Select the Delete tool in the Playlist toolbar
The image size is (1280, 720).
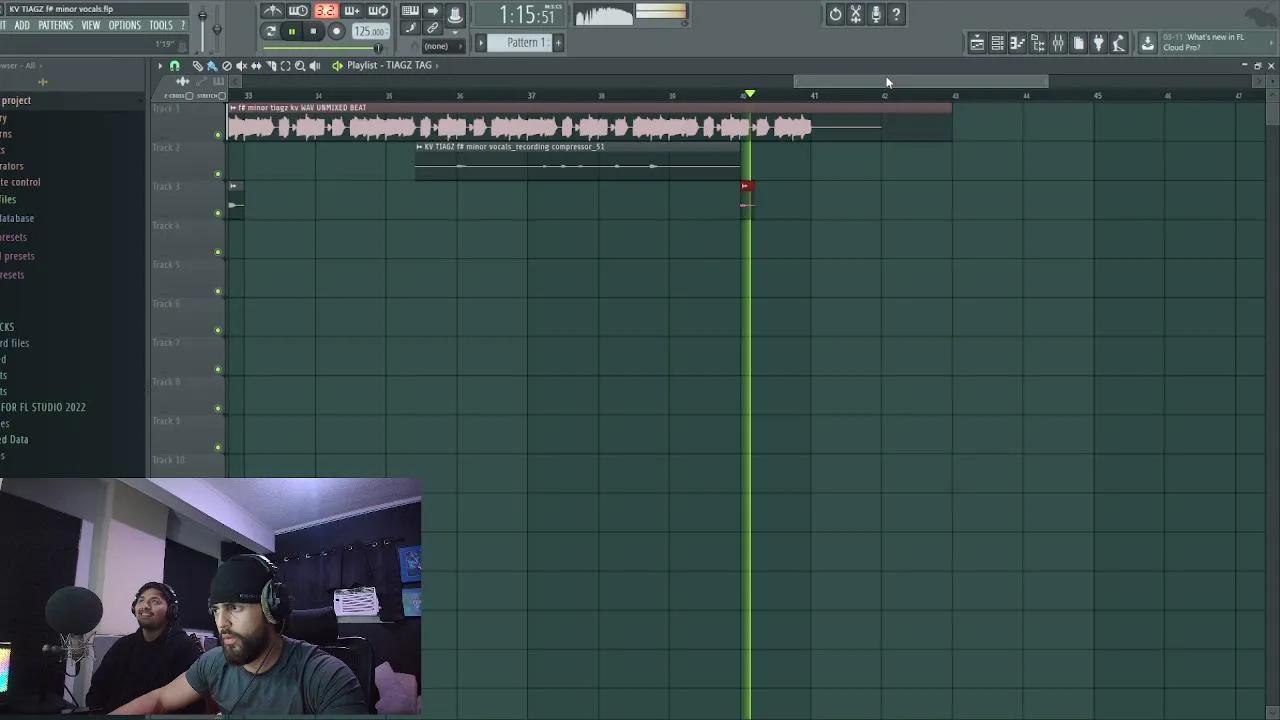pyautogui.click(x=226, y=65)
